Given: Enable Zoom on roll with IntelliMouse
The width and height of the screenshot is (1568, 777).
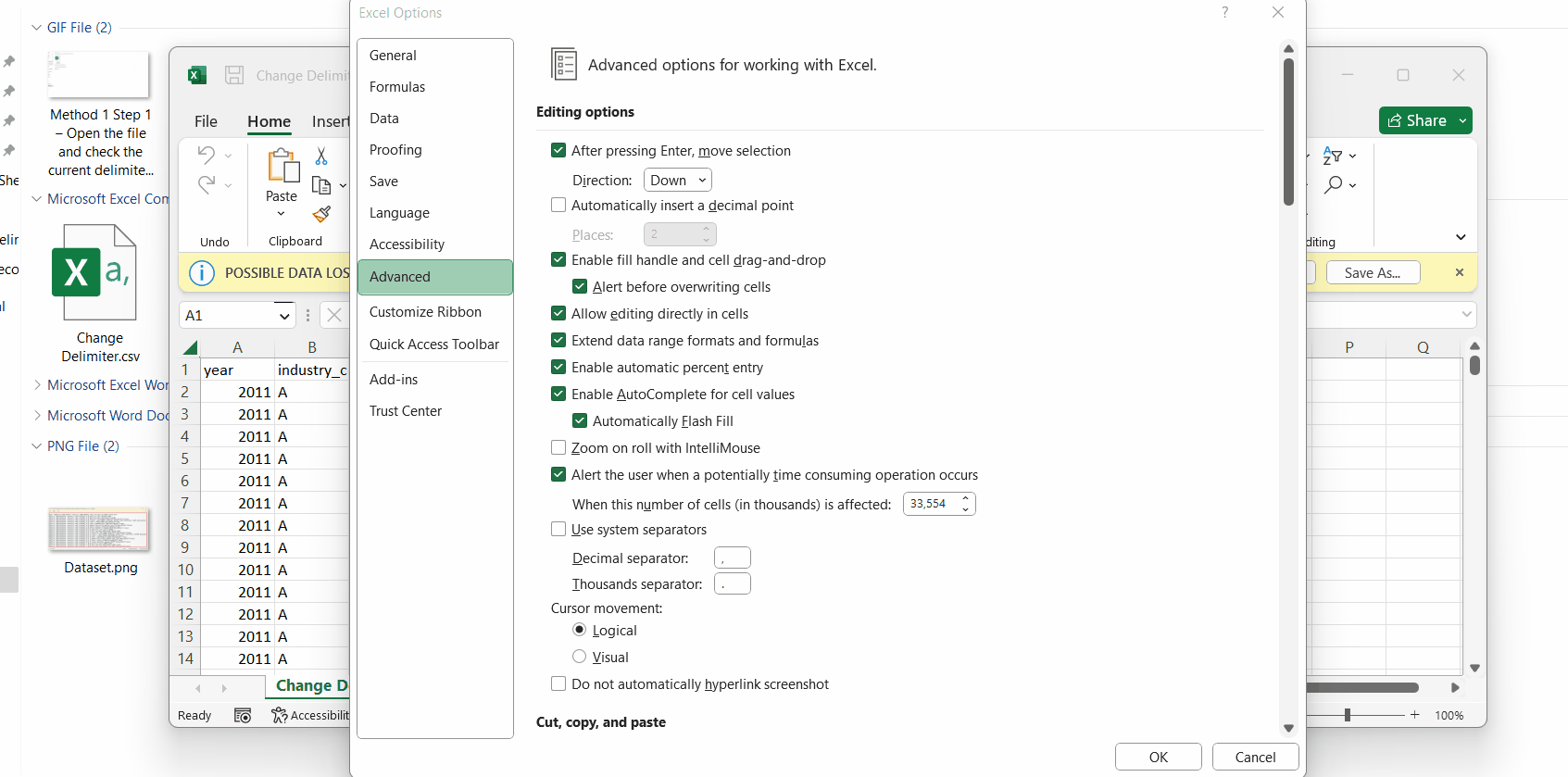Looking at the screenshot, I should tap(558, 447).
